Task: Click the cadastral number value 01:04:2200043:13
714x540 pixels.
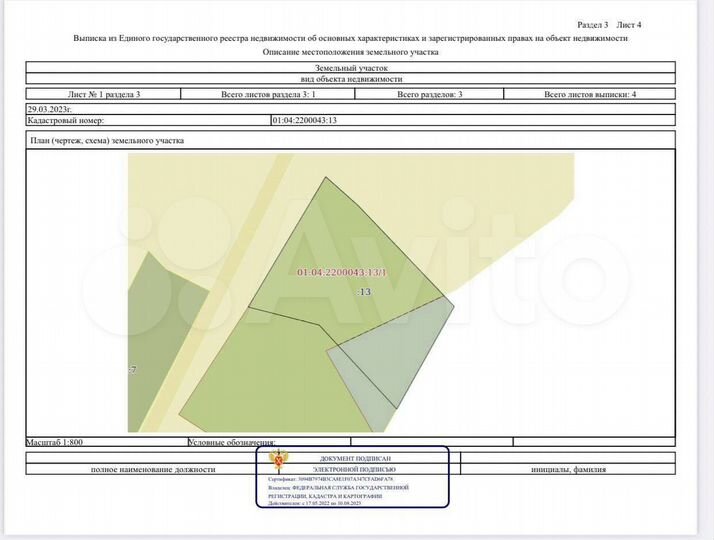Action: [304, 119]
